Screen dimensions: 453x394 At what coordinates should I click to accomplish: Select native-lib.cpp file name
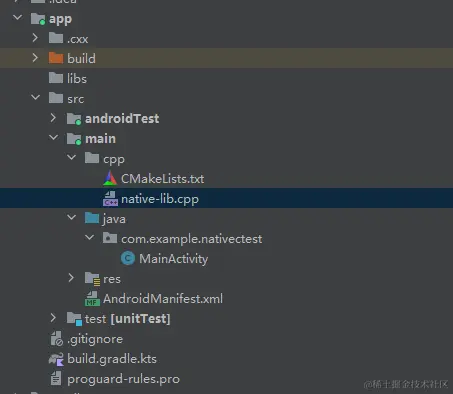click(x=160, y=199)
